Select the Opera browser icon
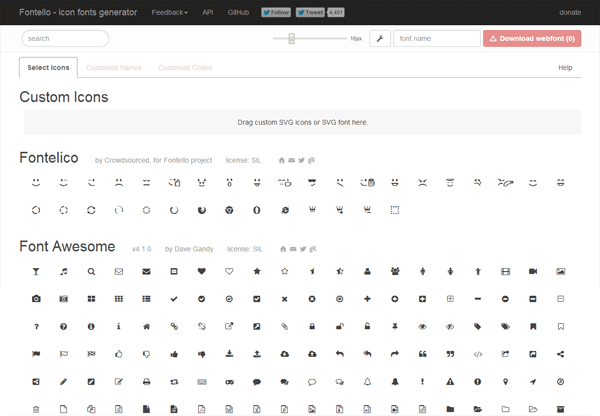600x416 pixels. [257, 210]
